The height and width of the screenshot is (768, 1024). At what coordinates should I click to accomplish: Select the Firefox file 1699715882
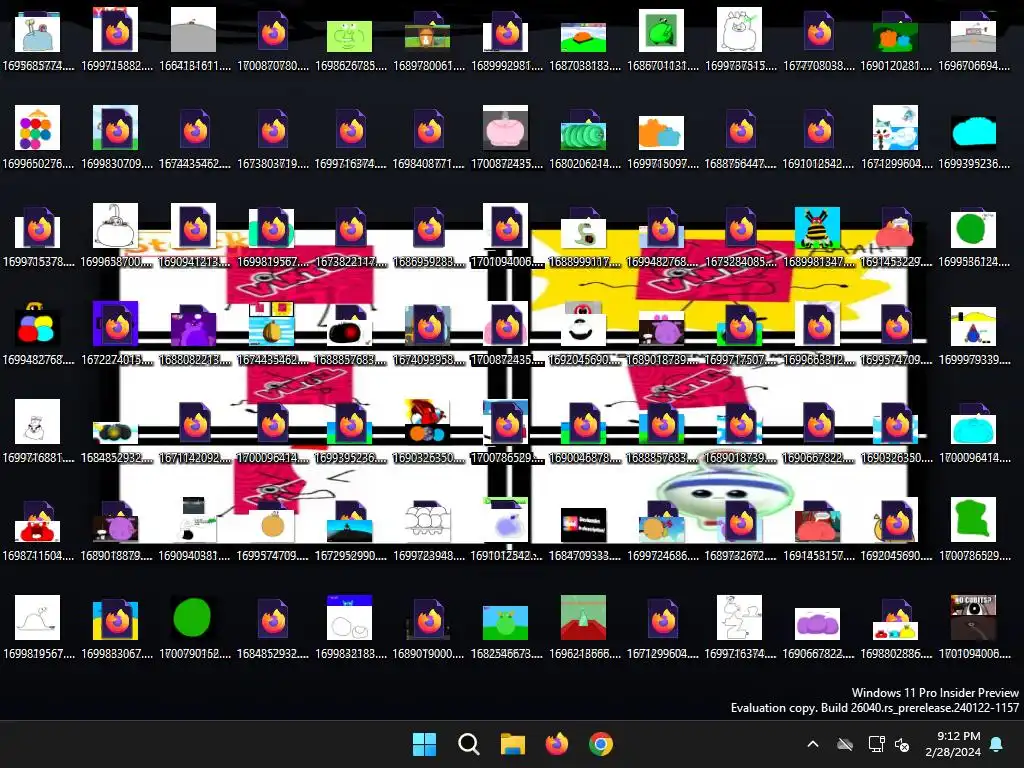click(116, 40)
